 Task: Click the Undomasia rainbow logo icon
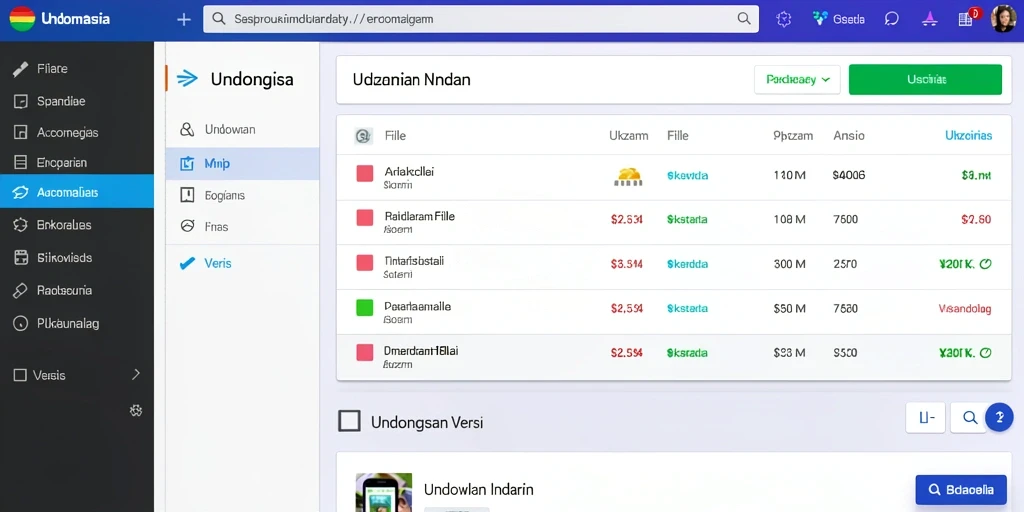[22, 19]
